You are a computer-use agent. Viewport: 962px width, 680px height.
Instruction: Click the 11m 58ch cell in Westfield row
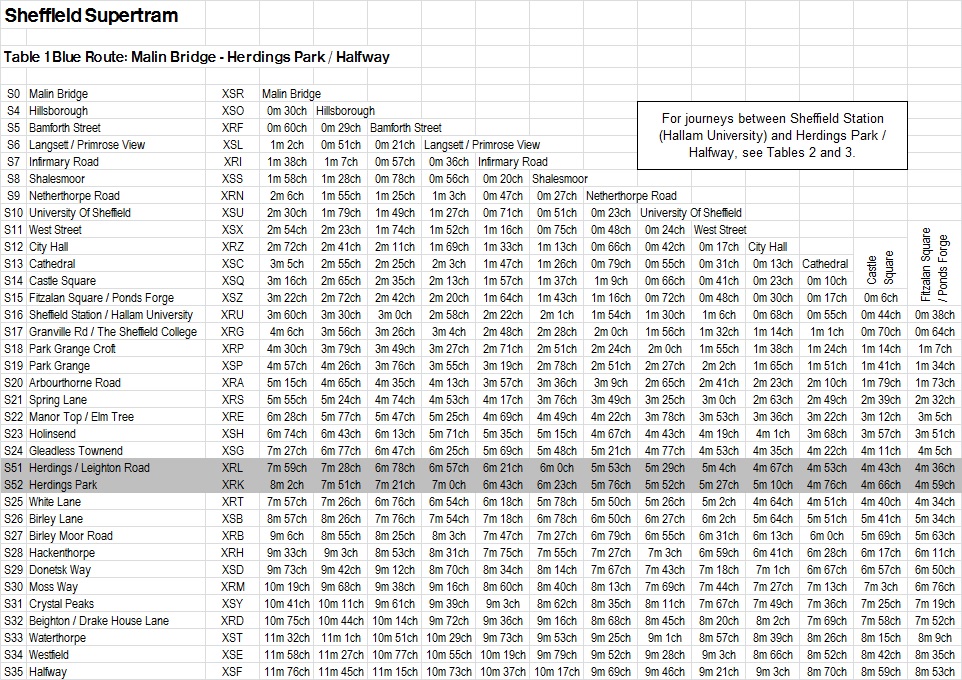point(287,655)
